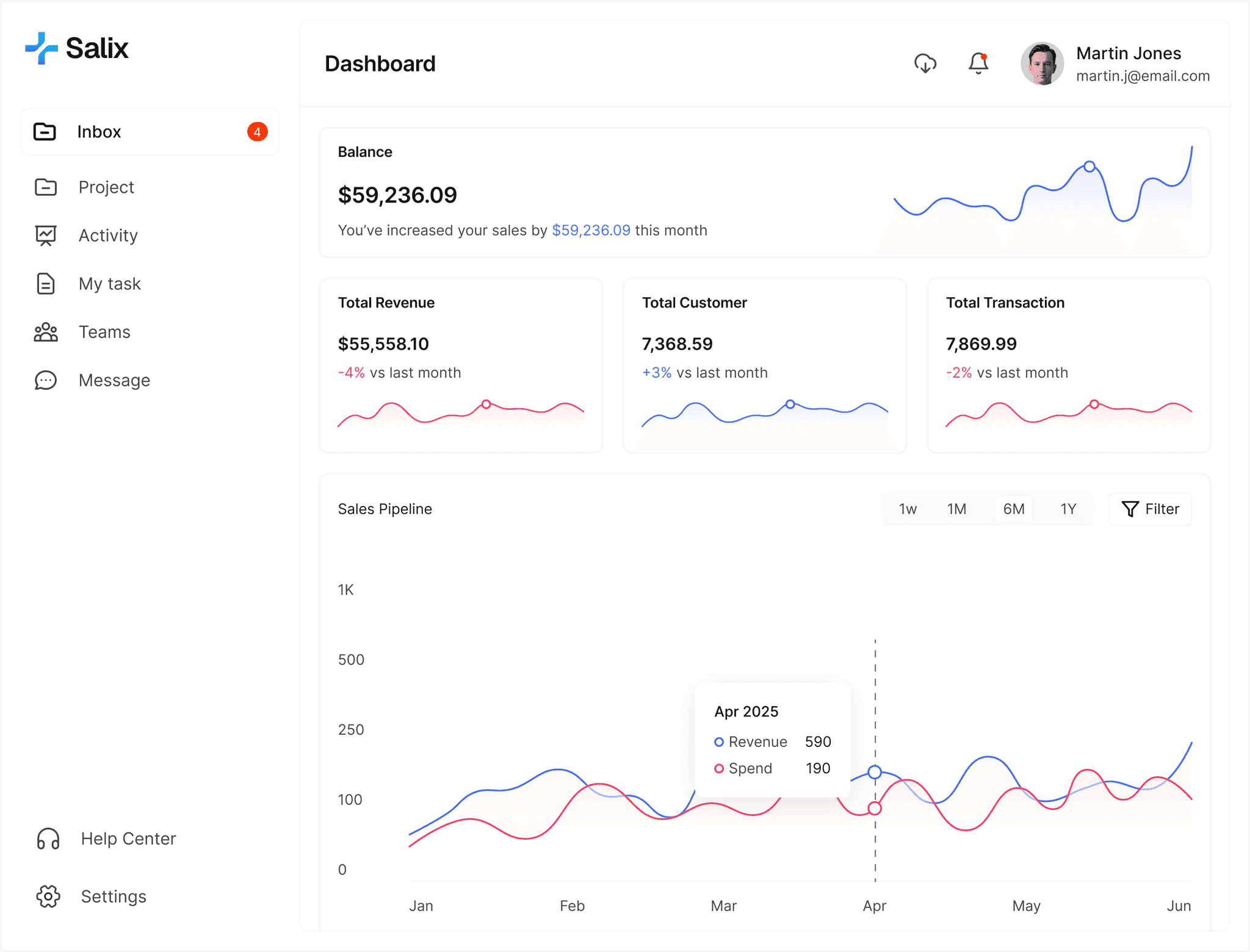Click the Project folder icon
This screenshot has height=952, width=1250.
pos(46,187)
